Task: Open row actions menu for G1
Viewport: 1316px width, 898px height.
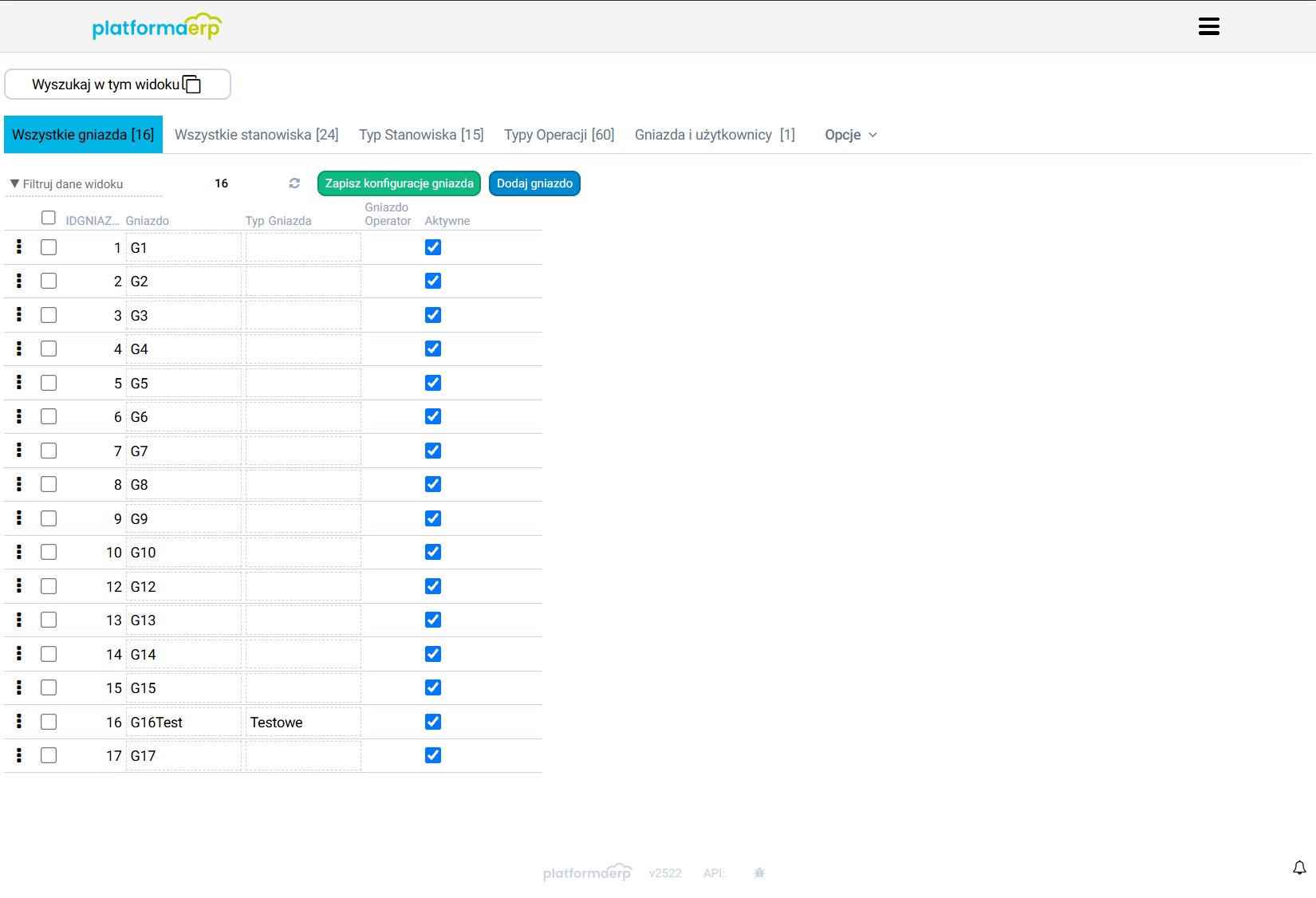Action: click(x=19, y=247)
